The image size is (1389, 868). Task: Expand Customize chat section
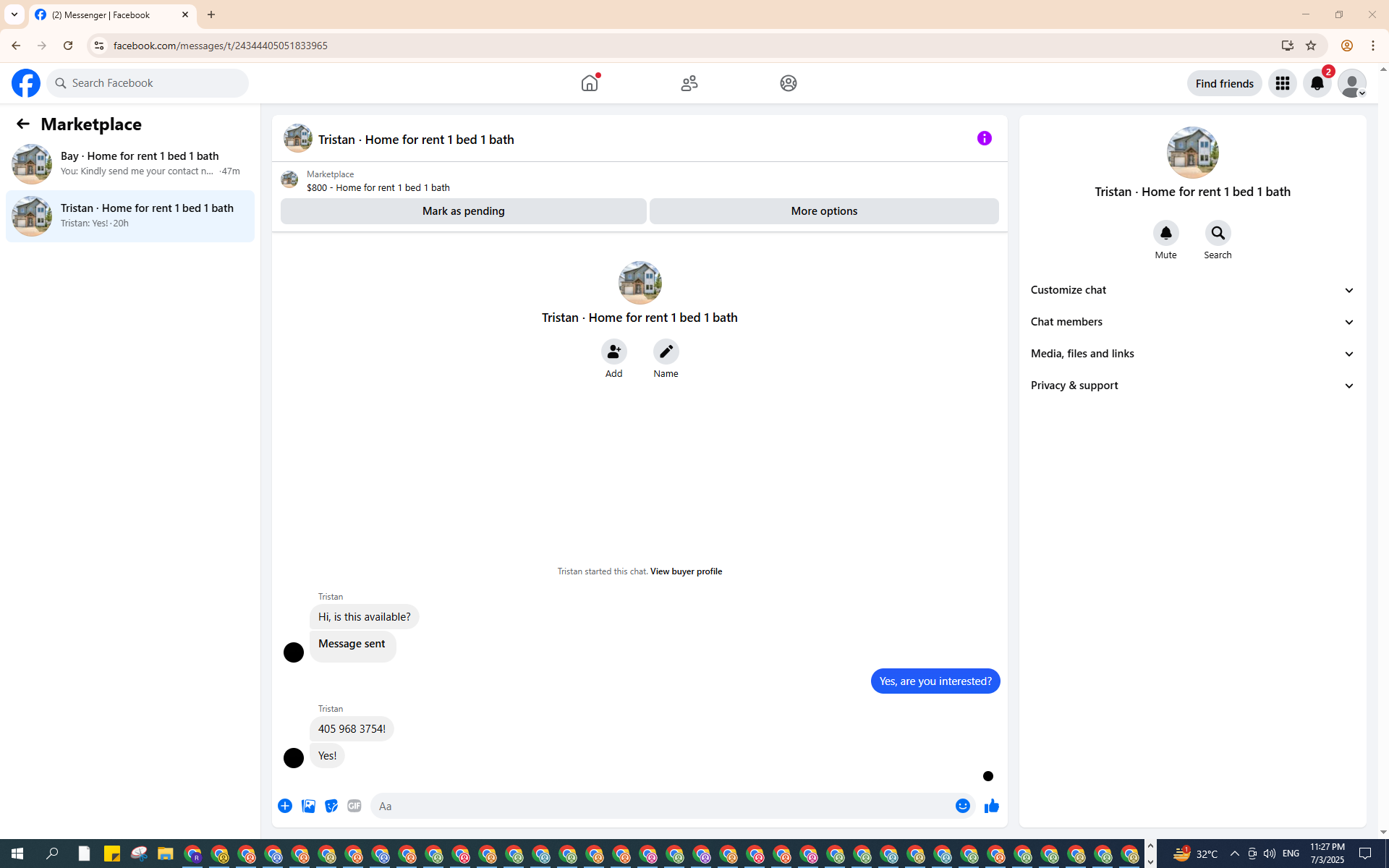coord(1192,290)
